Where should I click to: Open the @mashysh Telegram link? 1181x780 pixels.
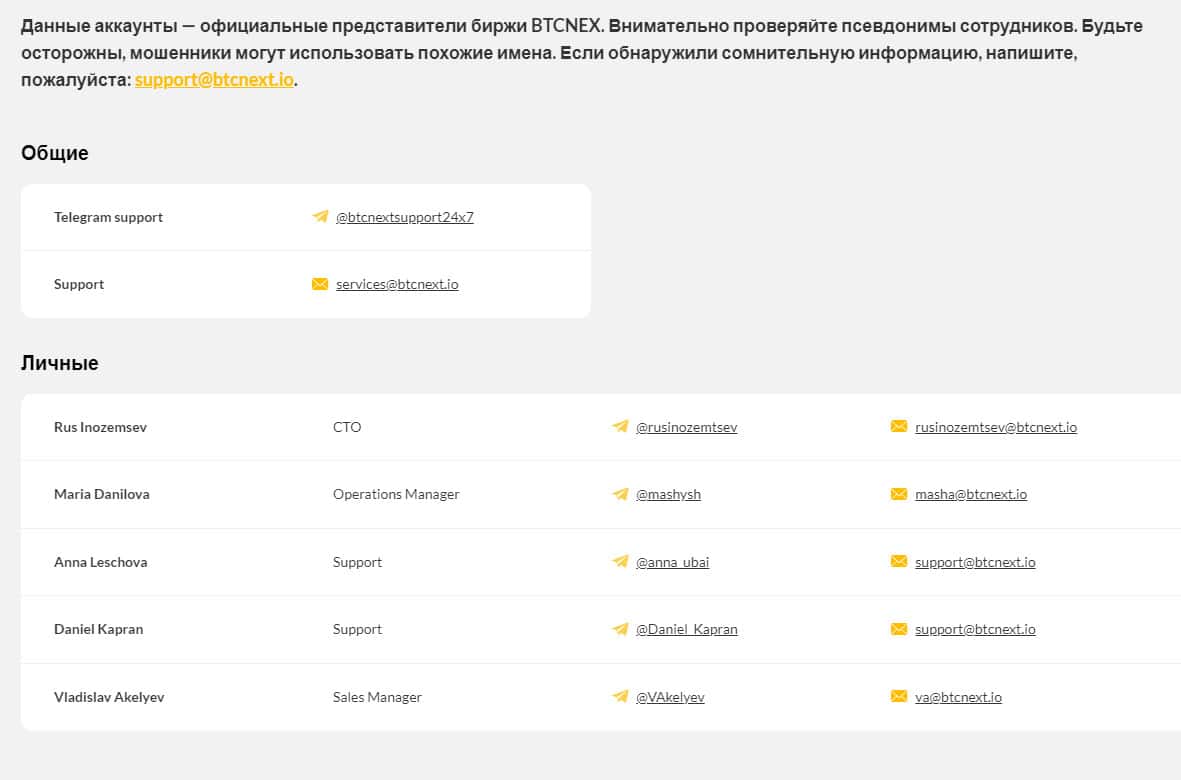(x=668, y=494)
